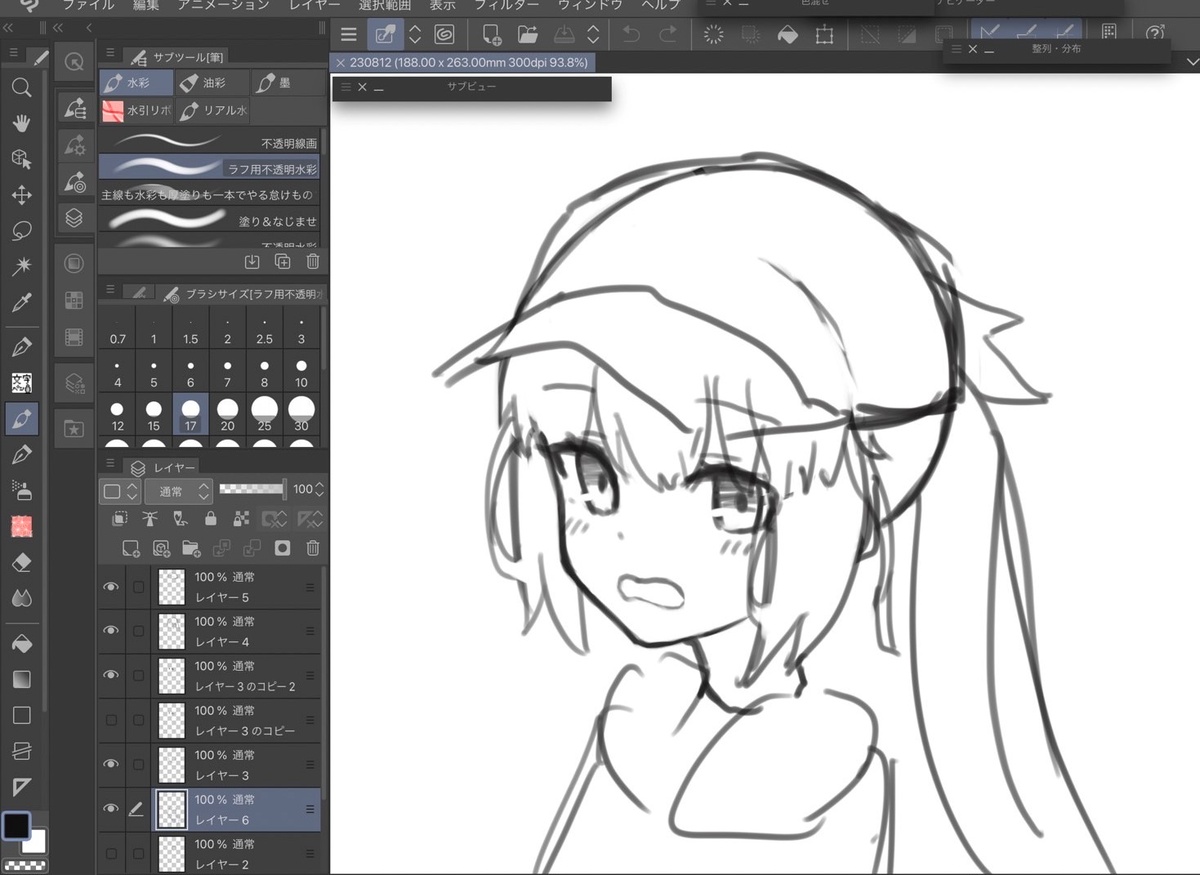Screen dimensions: 1200x875
Task: Select the Lasso selection tool
Action: pyautogui.click(x=21, y=231)
